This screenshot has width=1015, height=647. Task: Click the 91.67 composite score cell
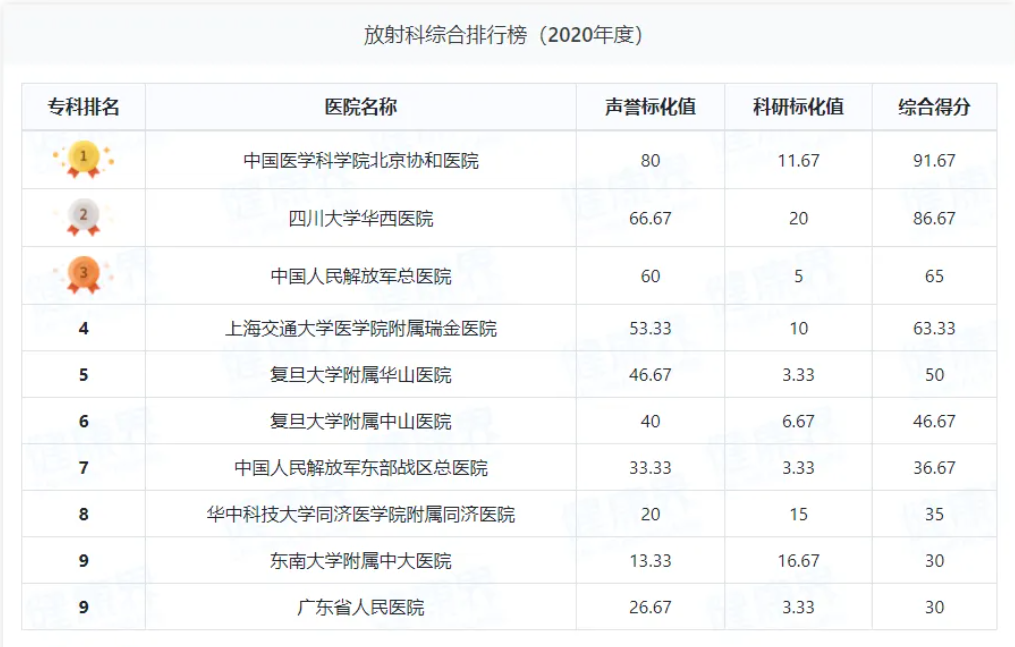pos(934,161)
